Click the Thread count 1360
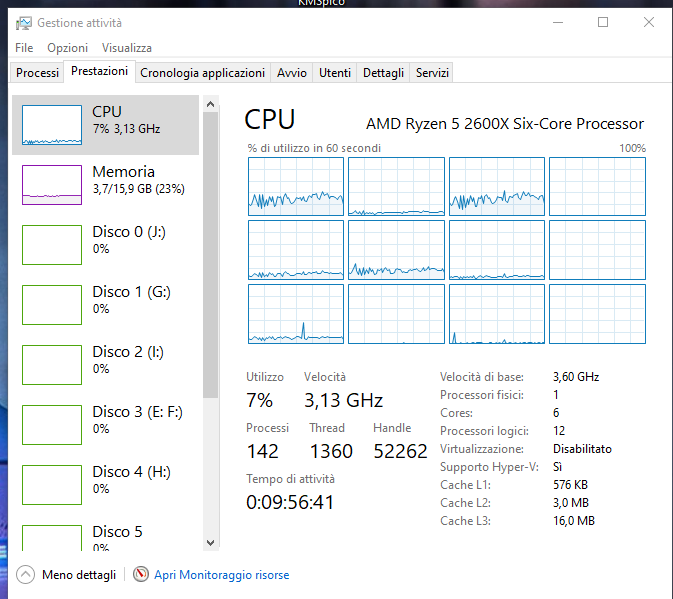This screenshot has width=673, height=599. pos(331,451)
